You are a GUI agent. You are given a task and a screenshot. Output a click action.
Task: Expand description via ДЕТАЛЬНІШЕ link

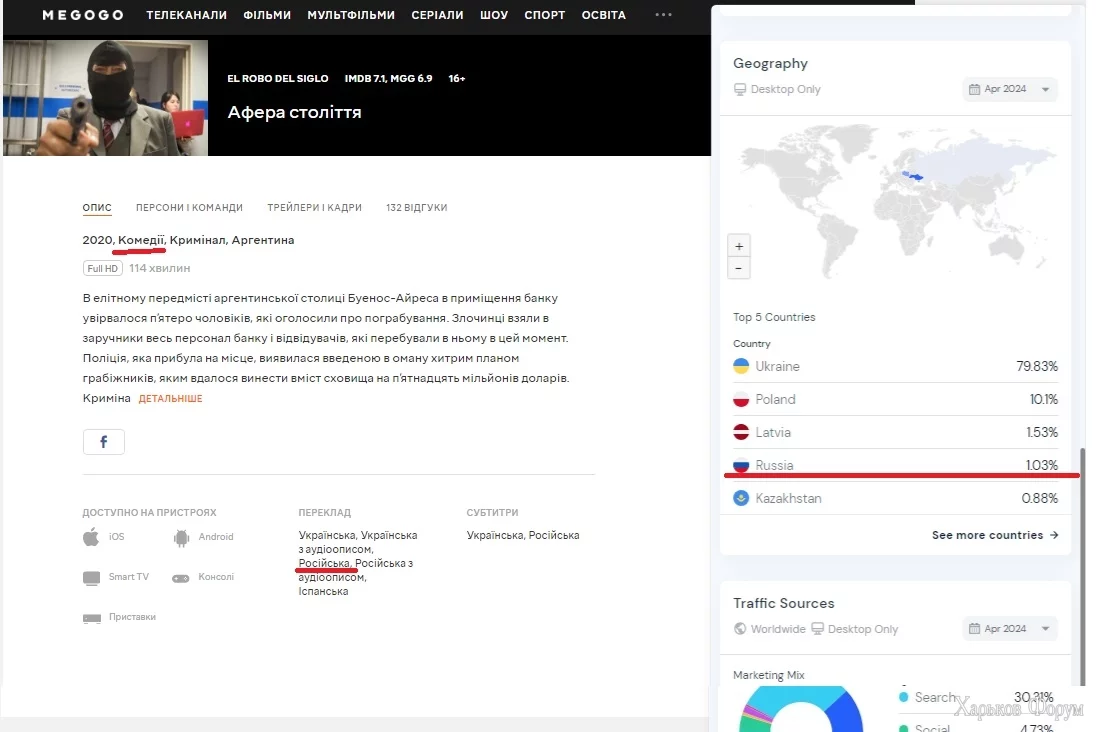click(x=171, y=399)
